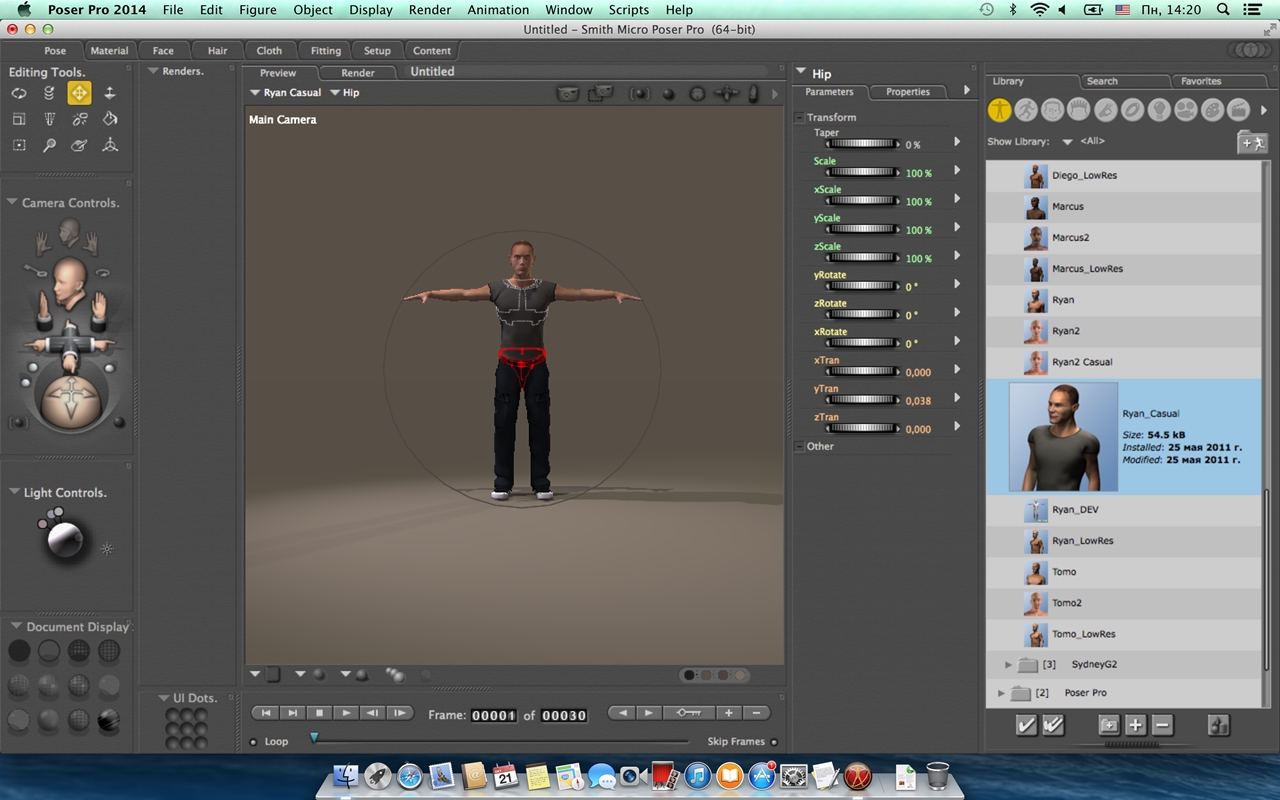Select the Translate In/Out tool
Viewport: 1280px width, 800px height.
[x=110, y=93]
